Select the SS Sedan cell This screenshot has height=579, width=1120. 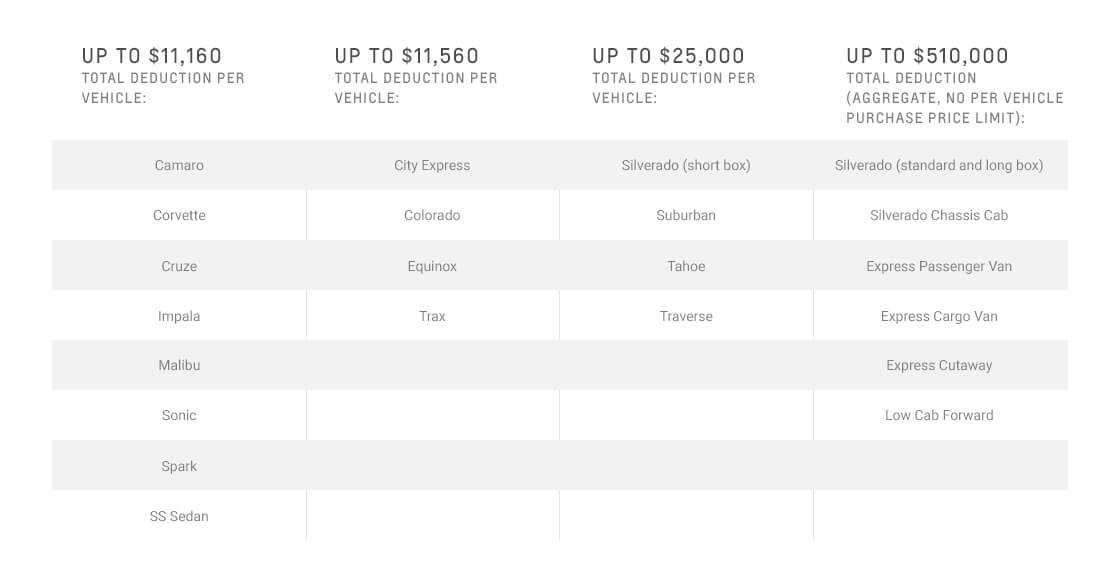click(x=179, y=516)
